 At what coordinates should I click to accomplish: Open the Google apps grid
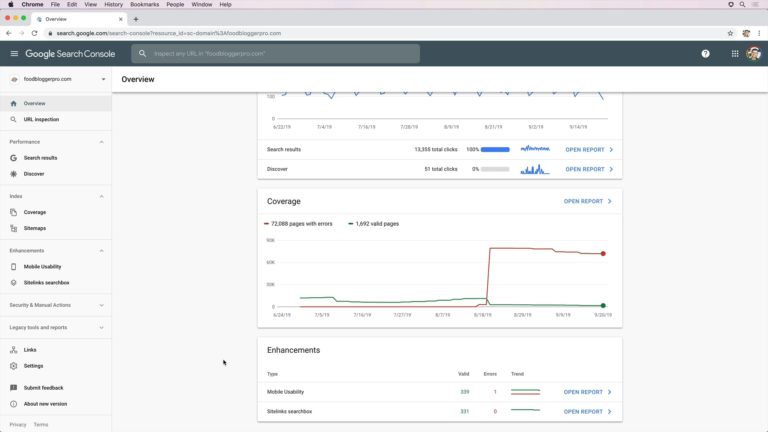[735, 54]
